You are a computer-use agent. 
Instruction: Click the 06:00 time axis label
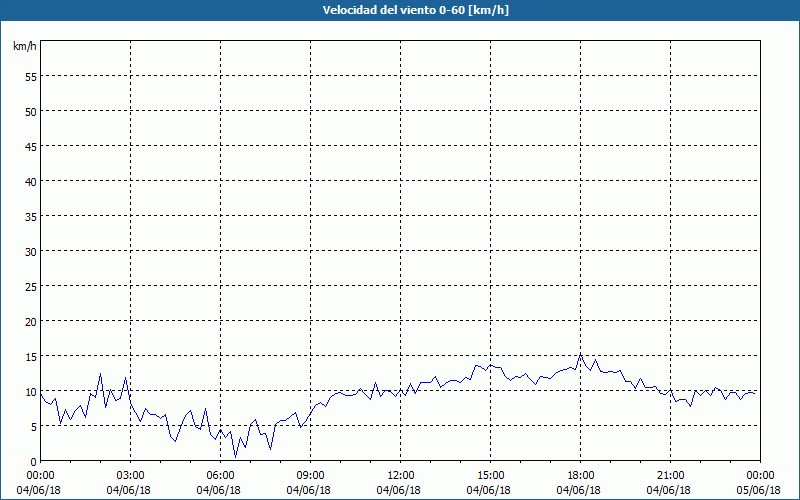pyautogui.click(x=220, y=476)
